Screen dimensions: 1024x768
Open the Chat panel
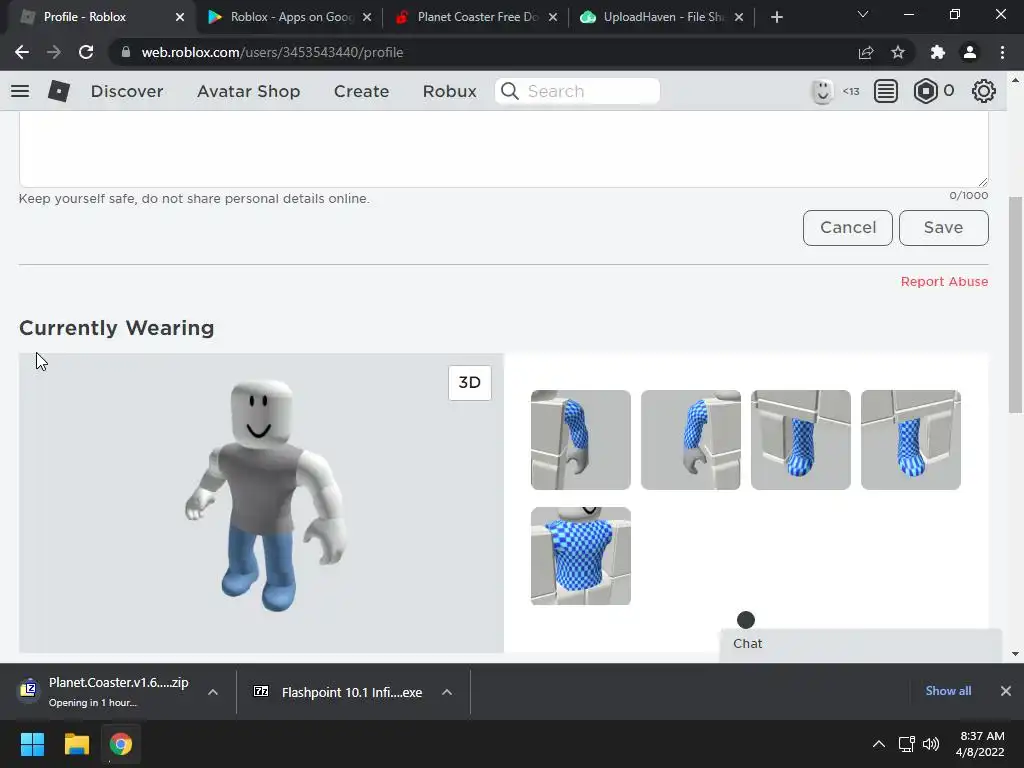tap(861, 644)
